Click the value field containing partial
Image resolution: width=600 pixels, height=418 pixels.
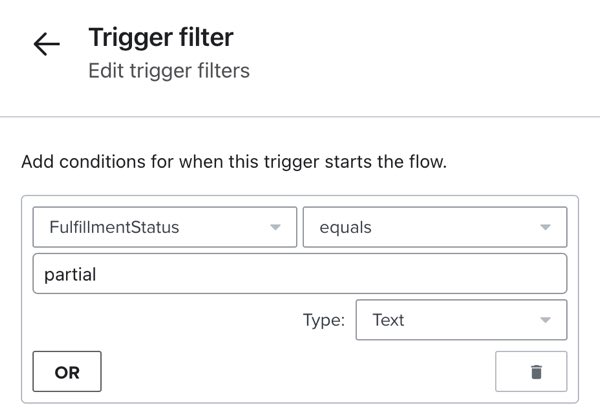coord(300,273)
